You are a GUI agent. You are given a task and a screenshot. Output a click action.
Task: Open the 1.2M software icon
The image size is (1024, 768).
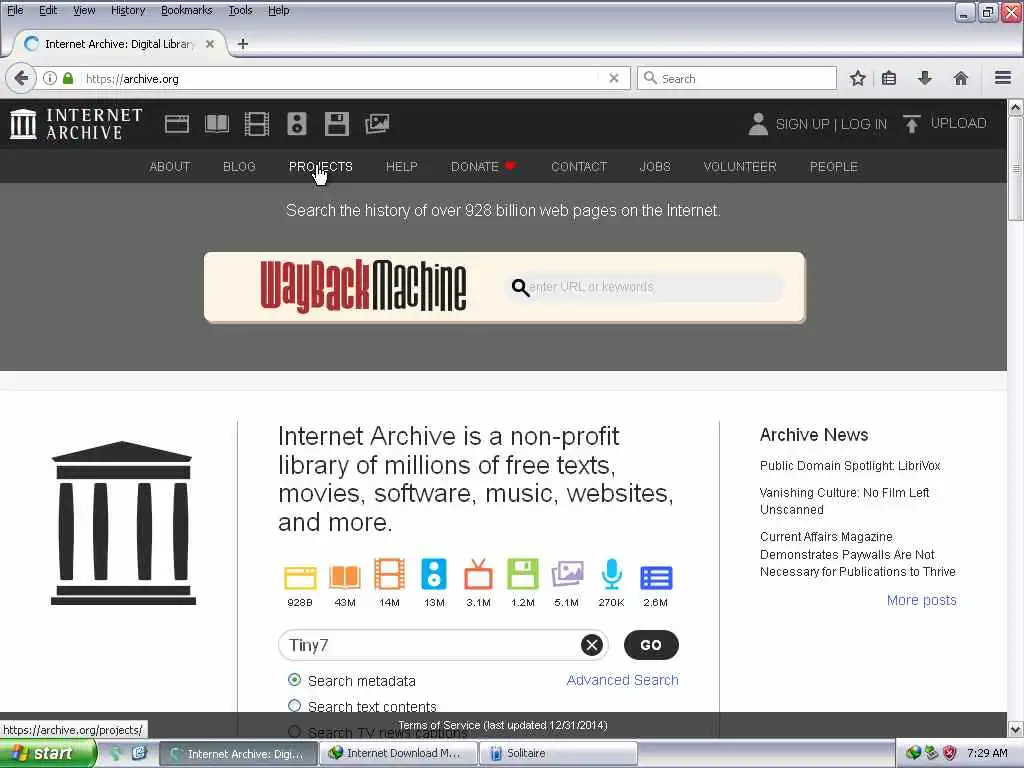(x=522, y=575)
